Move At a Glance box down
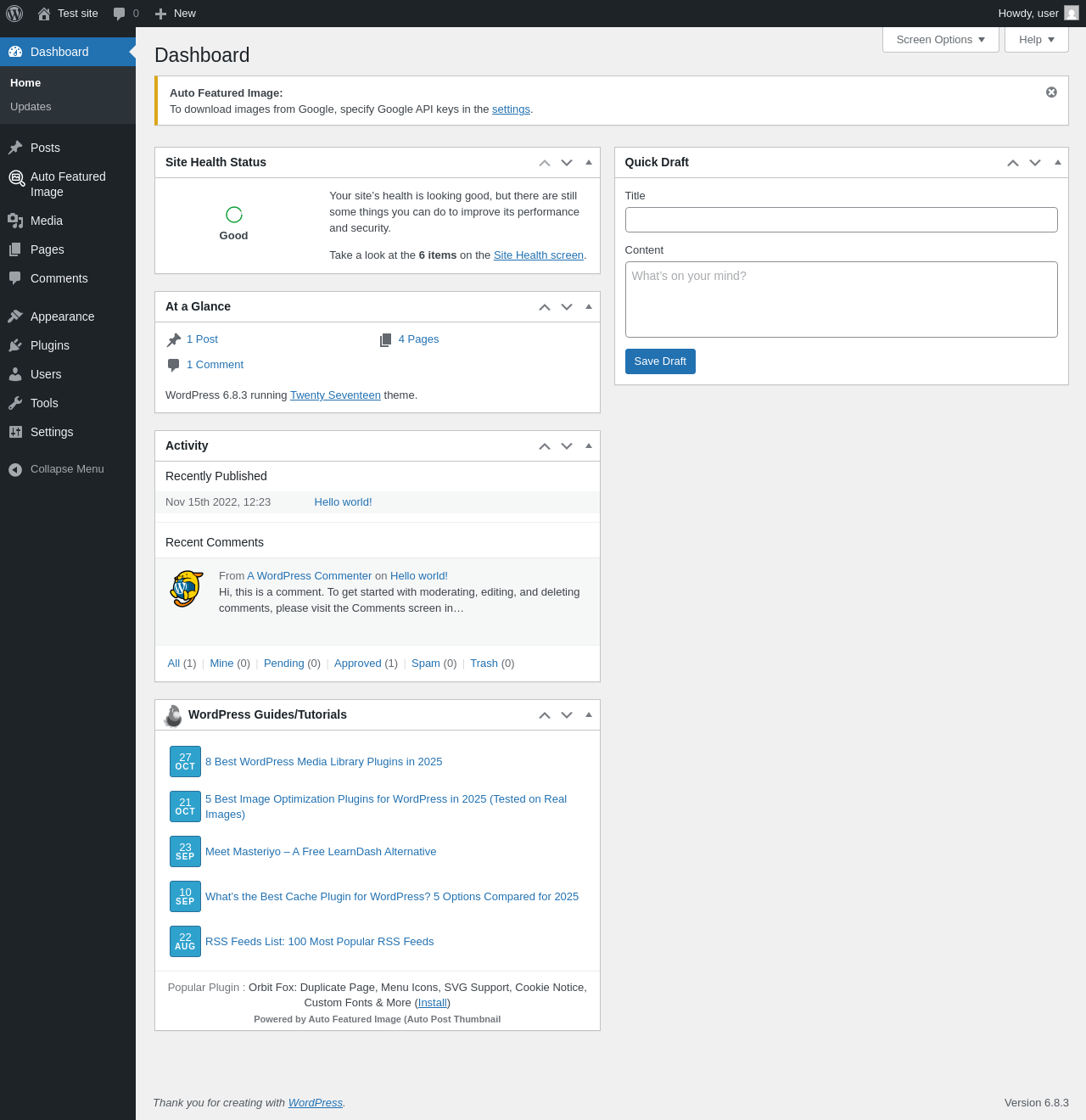This screenshot has height=1120, width=1086. (x=567, y=307)
